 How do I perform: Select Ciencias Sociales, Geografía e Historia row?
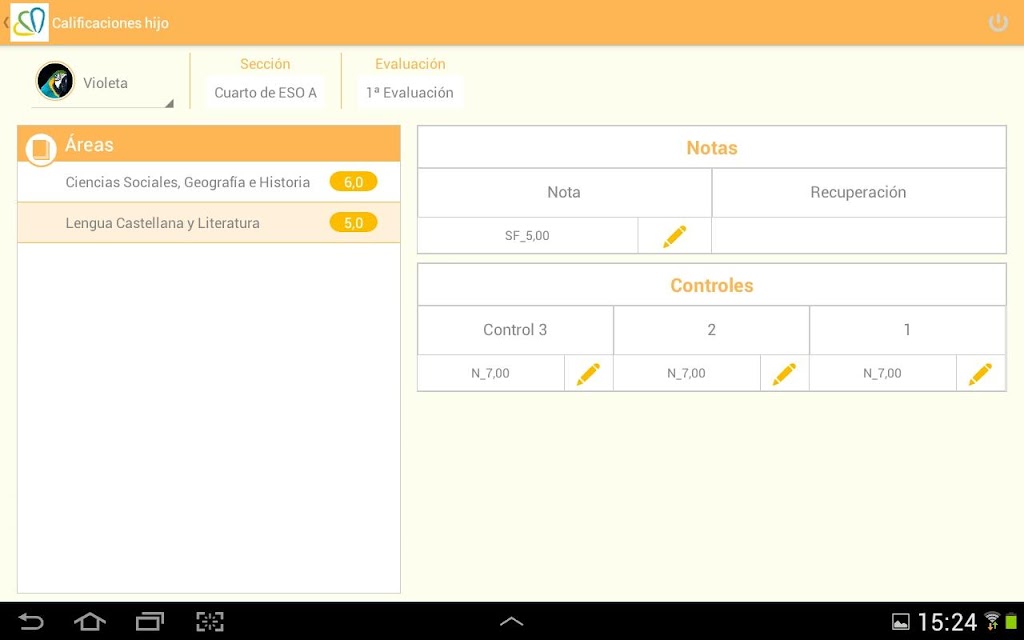point(209,182)
